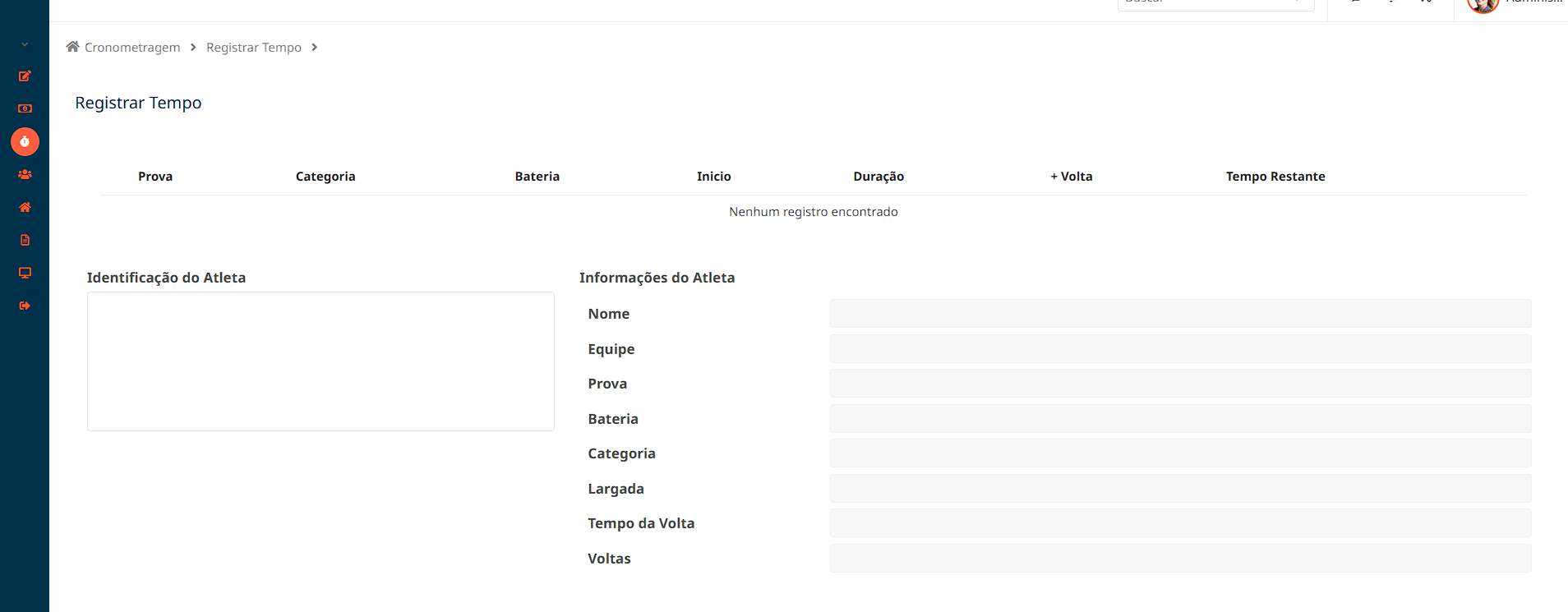This screenshot has height=612, width=1568.
Task: Click the Equipe input field
Action: 1180,349
